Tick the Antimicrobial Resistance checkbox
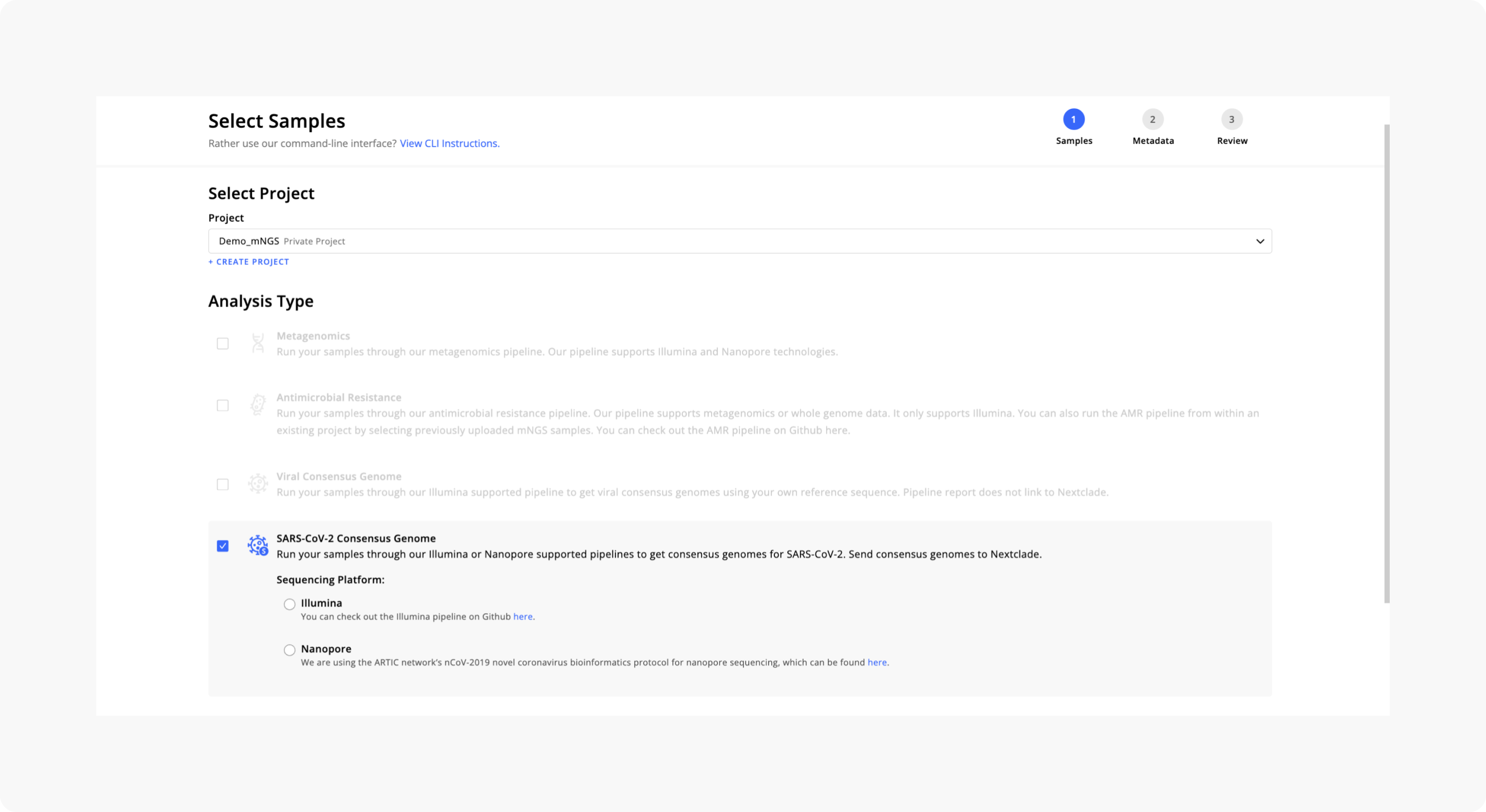This screenshot has width=1486, height=812. [223, 405]
